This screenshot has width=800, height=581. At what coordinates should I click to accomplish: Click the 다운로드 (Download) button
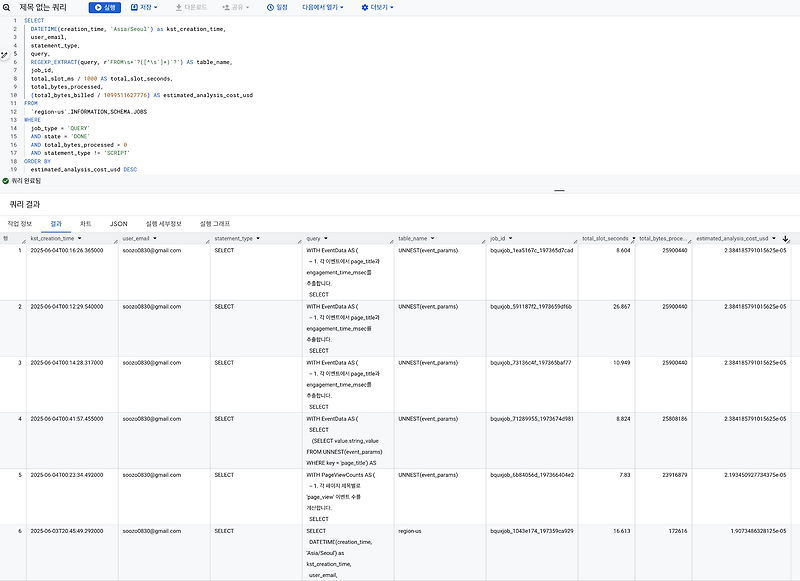pos(191,8)
